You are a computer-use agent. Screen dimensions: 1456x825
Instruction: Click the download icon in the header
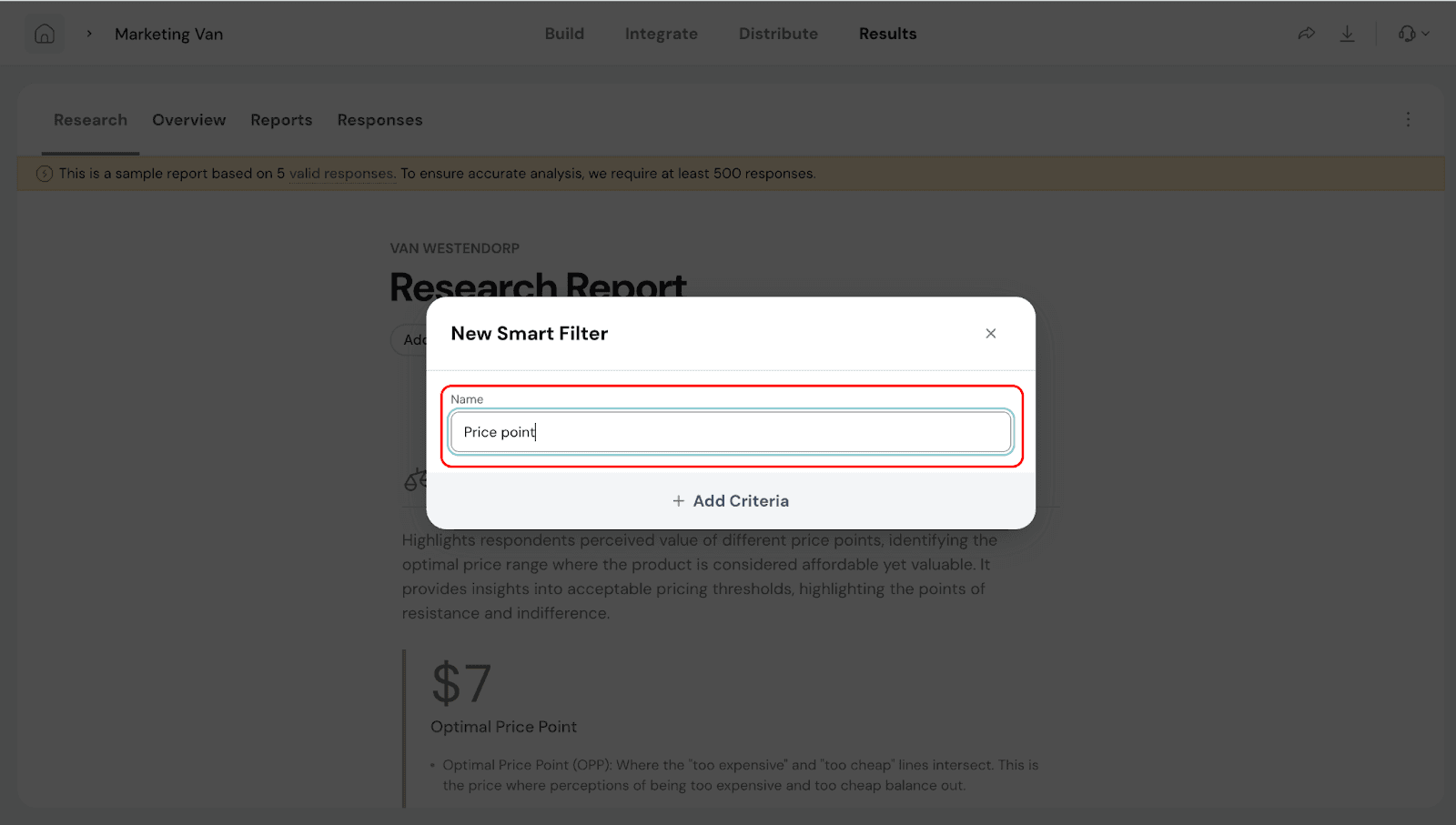click(x=1348, y=34)
